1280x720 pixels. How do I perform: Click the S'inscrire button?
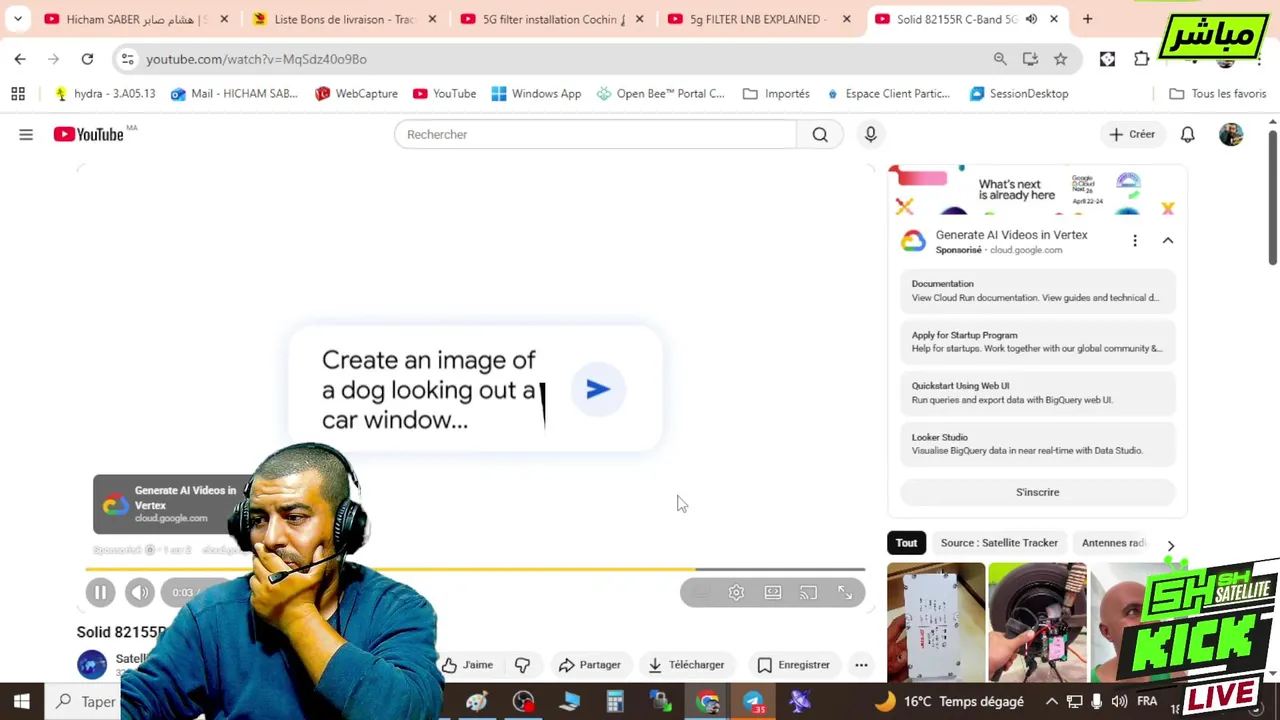(x=1037, y=492)
